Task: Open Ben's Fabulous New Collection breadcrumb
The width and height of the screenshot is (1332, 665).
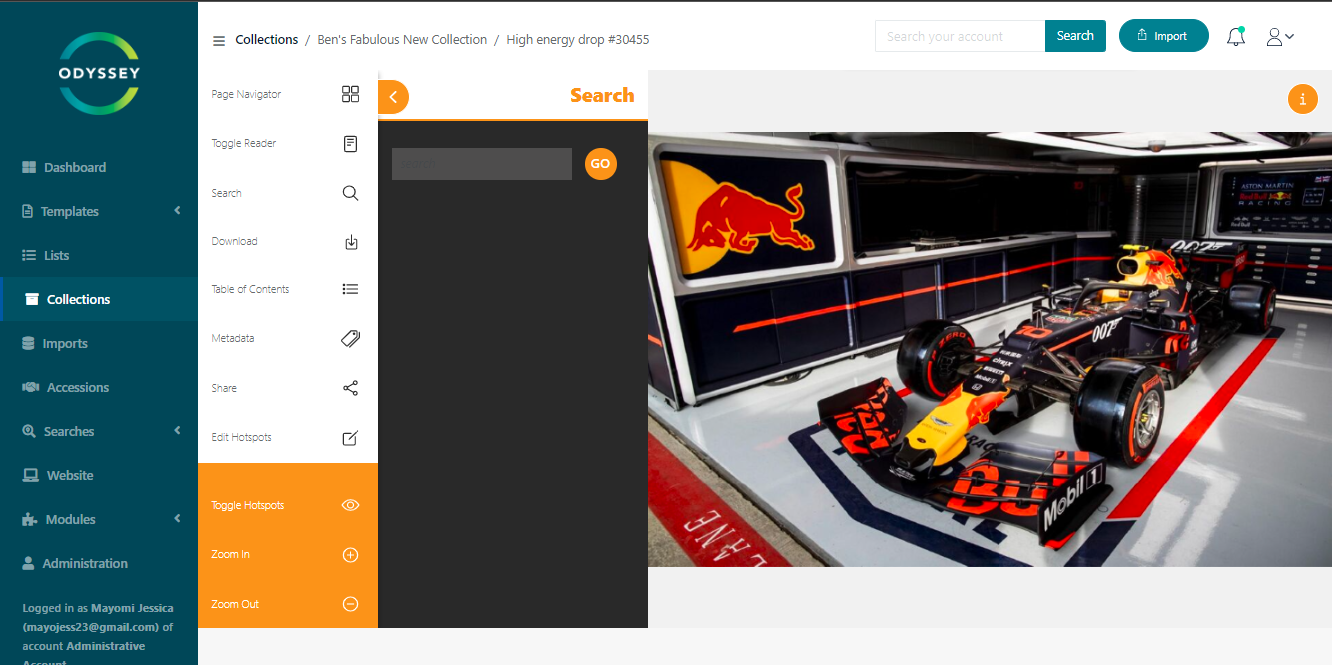Action: pyautogui.click(x=402, y=40)
